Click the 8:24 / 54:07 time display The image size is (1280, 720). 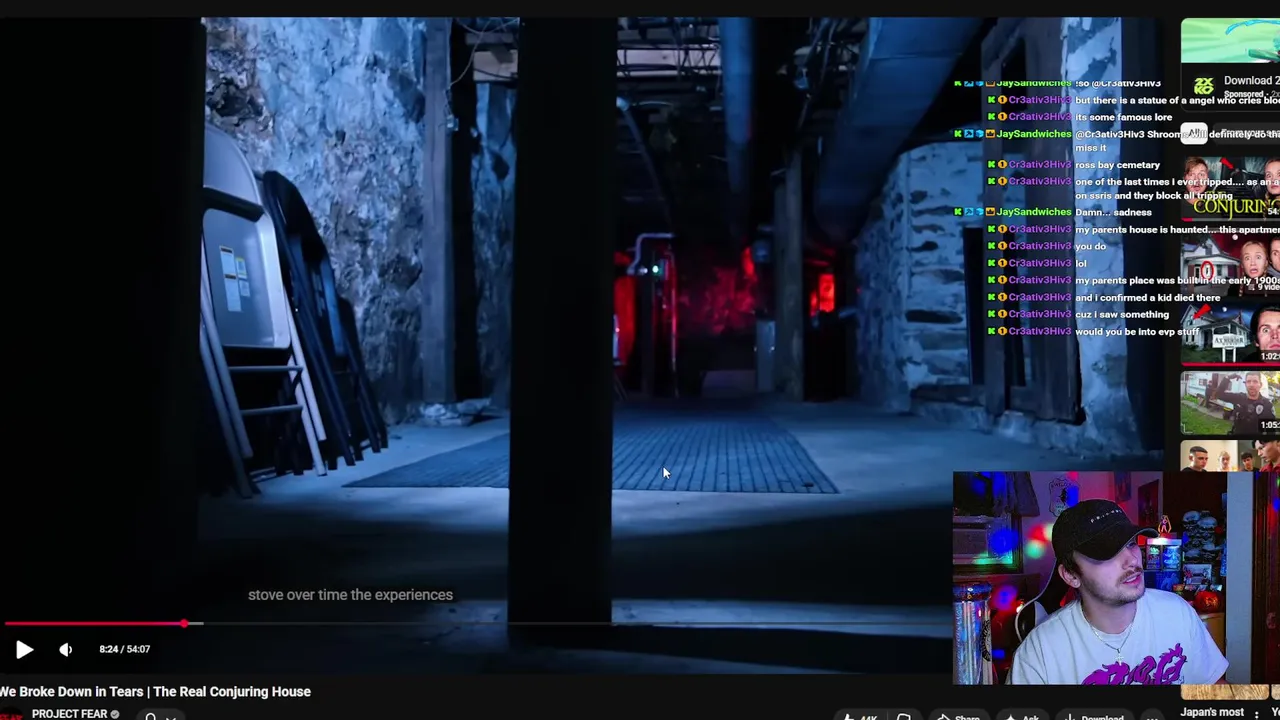(x=125, y=649)
